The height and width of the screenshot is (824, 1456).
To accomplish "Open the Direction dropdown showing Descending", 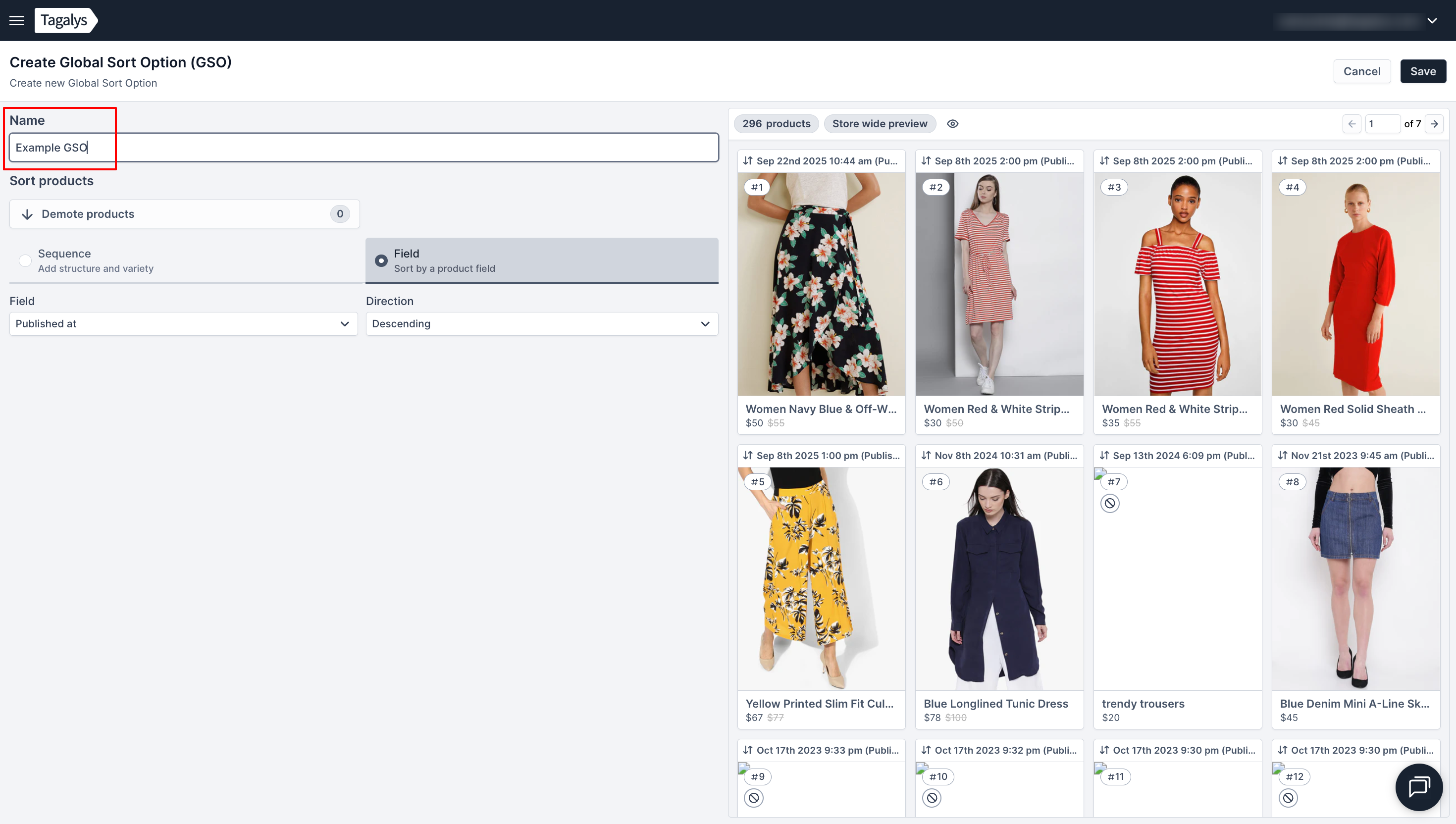I will (x=542, y=324).
